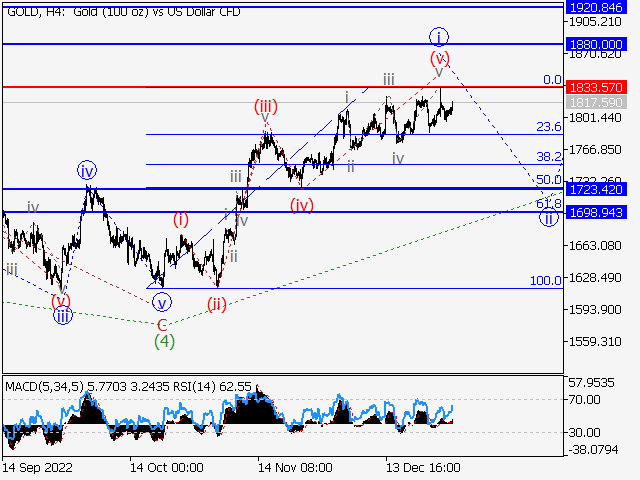
Task: Click the 1905.210 price axis value
Action: pos(595,22)
